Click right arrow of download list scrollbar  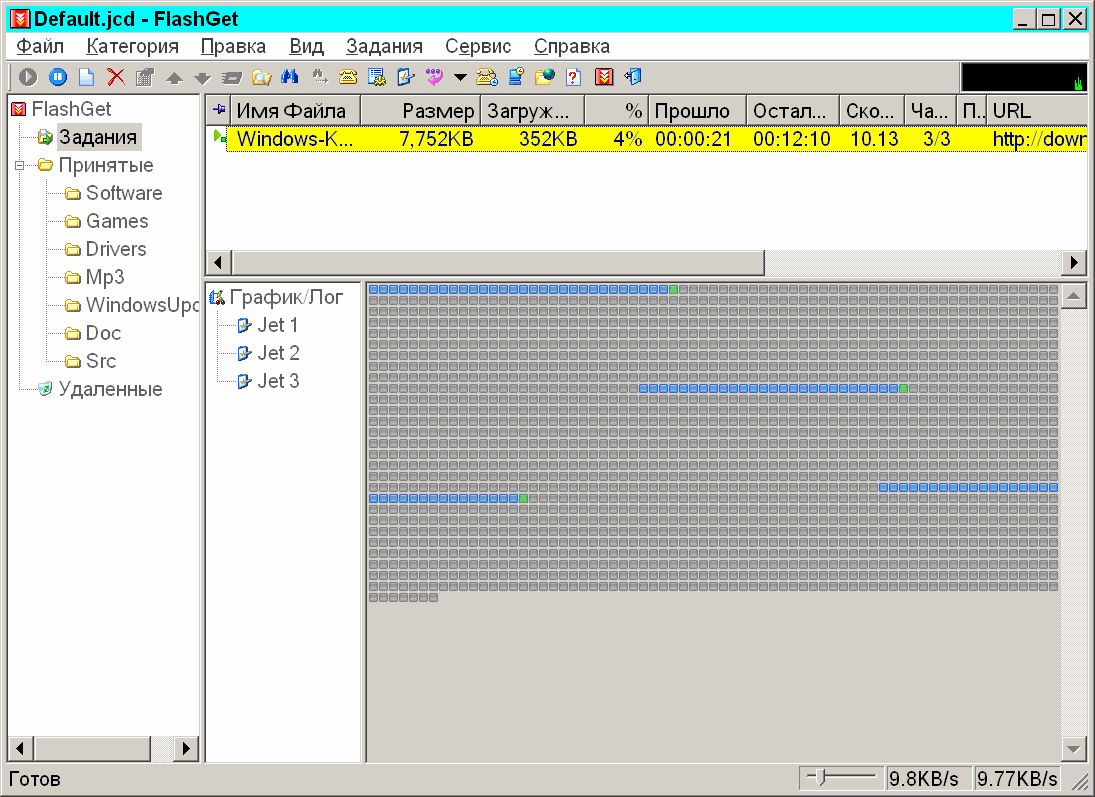[1074, 263]
